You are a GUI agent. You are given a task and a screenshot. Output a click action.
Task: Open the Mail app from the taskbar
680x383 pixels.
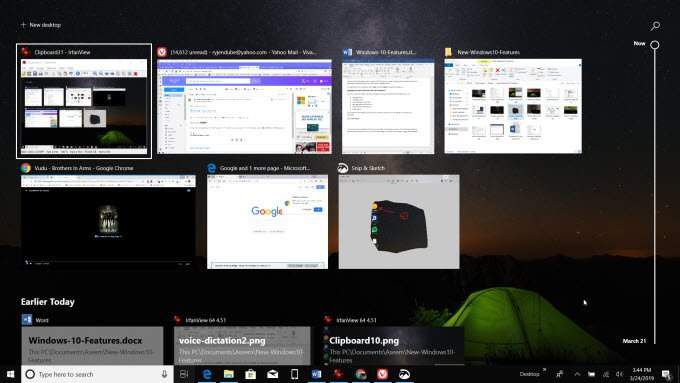[272, 374]
